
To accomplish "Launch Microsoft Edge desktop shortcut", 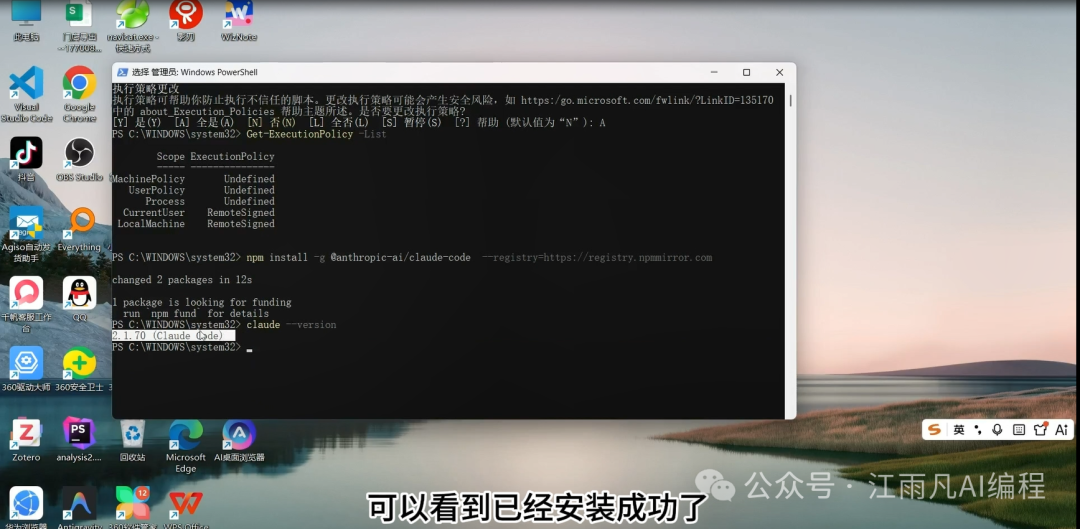I will (186, 446).
